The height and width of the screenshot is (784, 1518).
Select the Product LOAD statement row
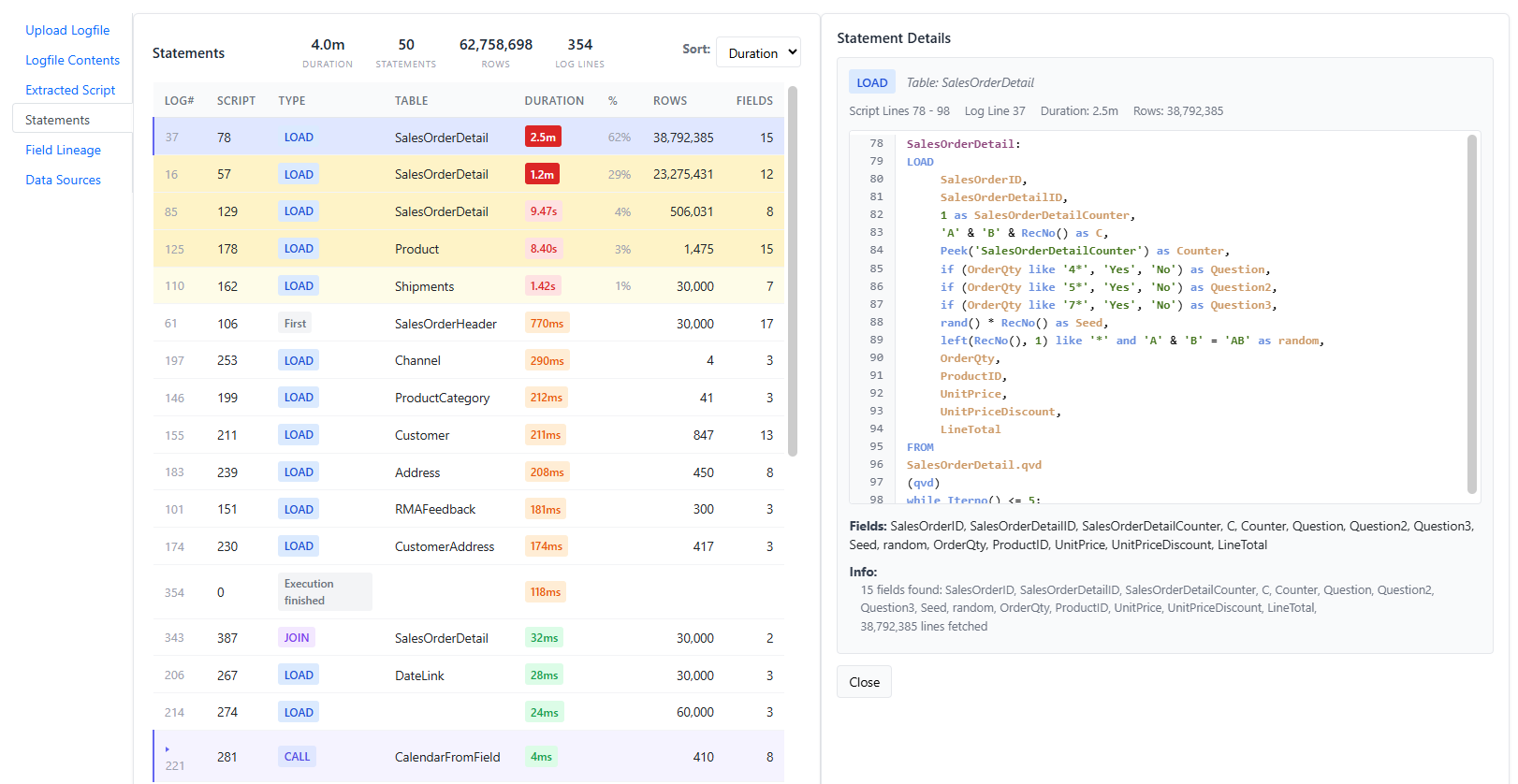pos(468,249)
